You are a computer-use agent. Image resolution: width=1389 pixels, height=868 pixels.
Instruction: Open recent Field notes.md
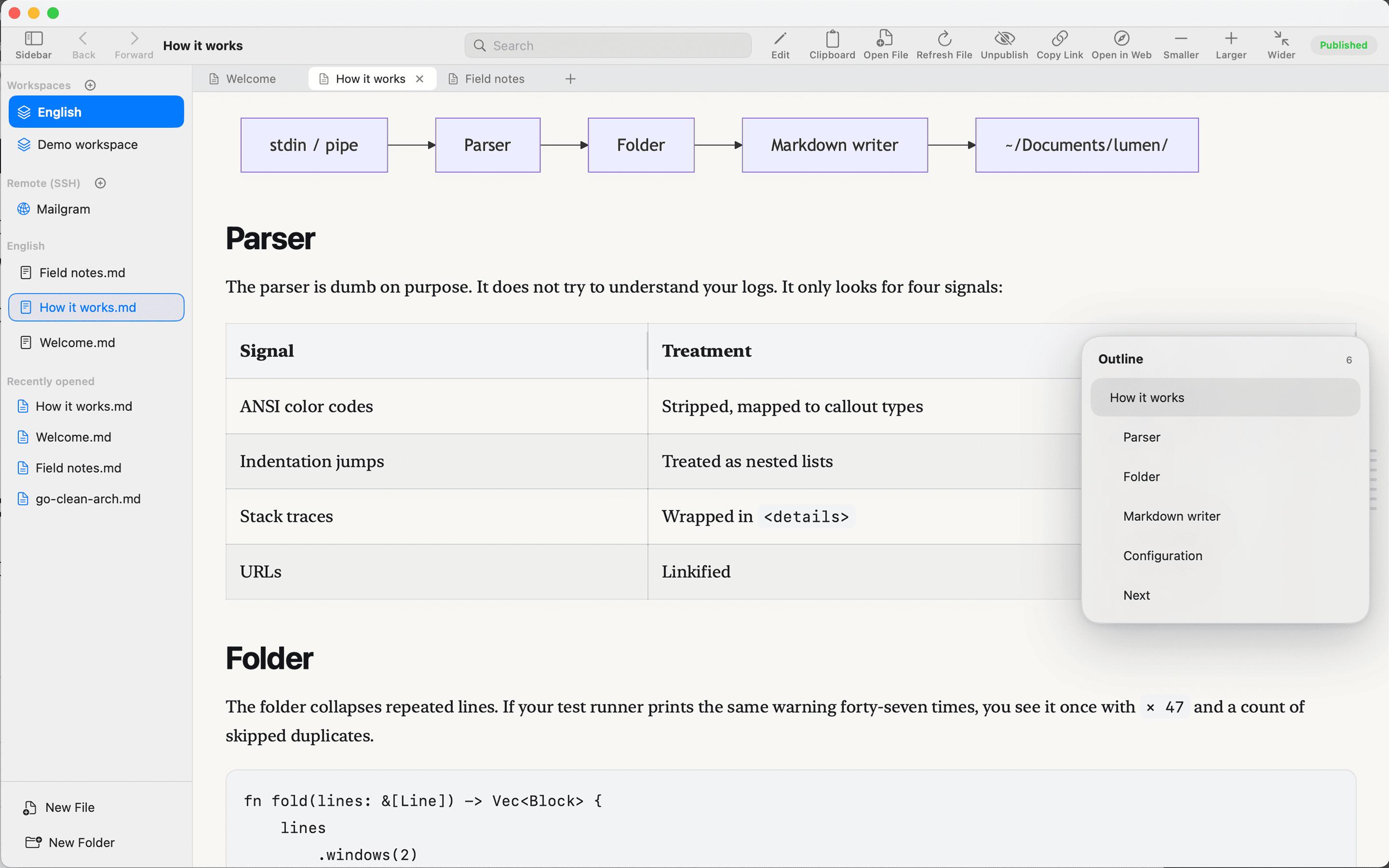(96, 468)
